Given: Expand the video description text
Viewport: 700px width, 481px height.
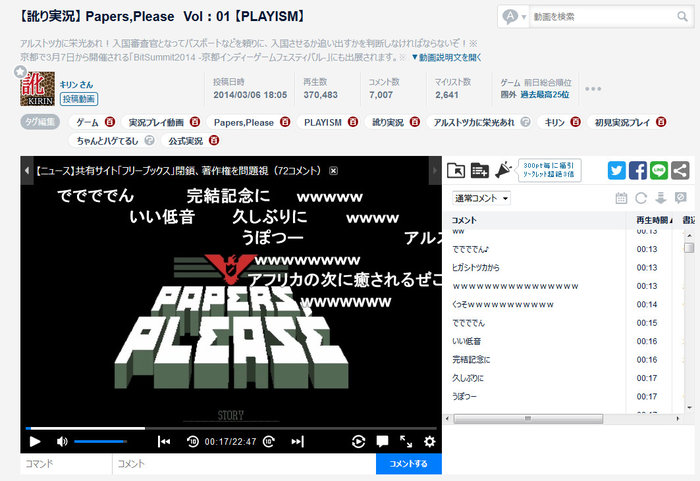Looking at the screenshot, I should (446, 58).
